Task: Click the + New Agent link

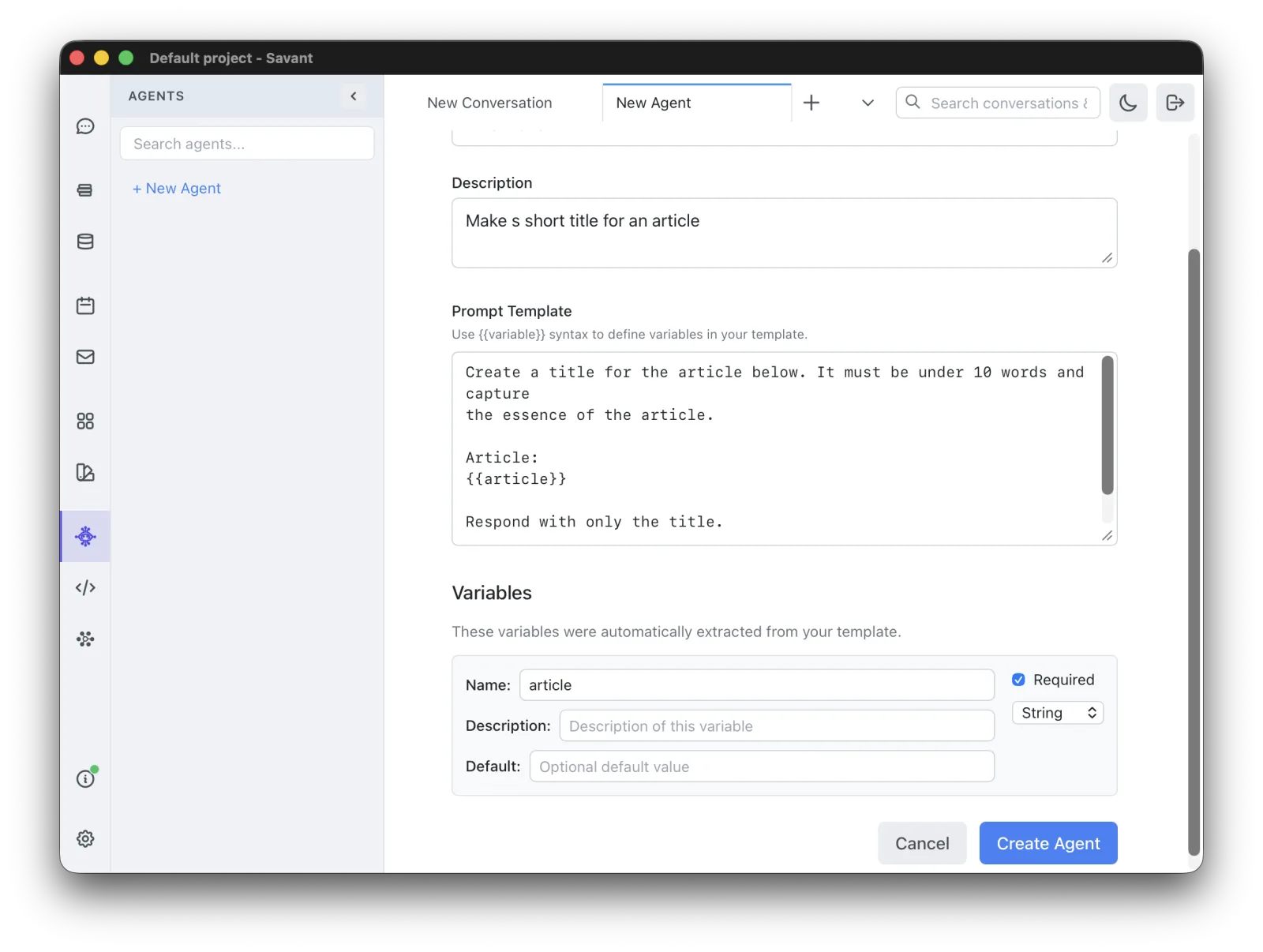Action: pyautogui.click(x=177, y=189)
